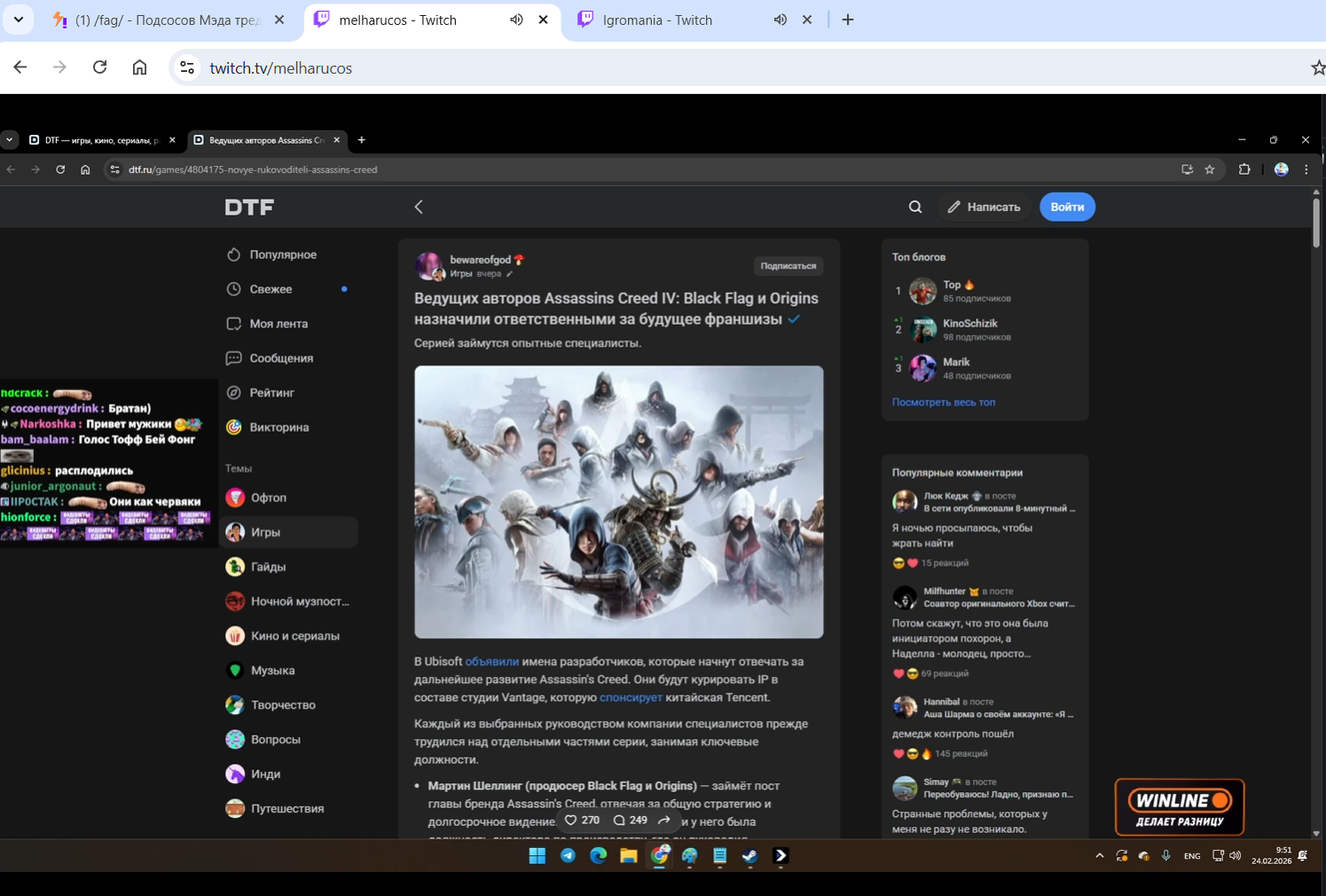Mute the melharucos tab audio icon

(516, 20)
